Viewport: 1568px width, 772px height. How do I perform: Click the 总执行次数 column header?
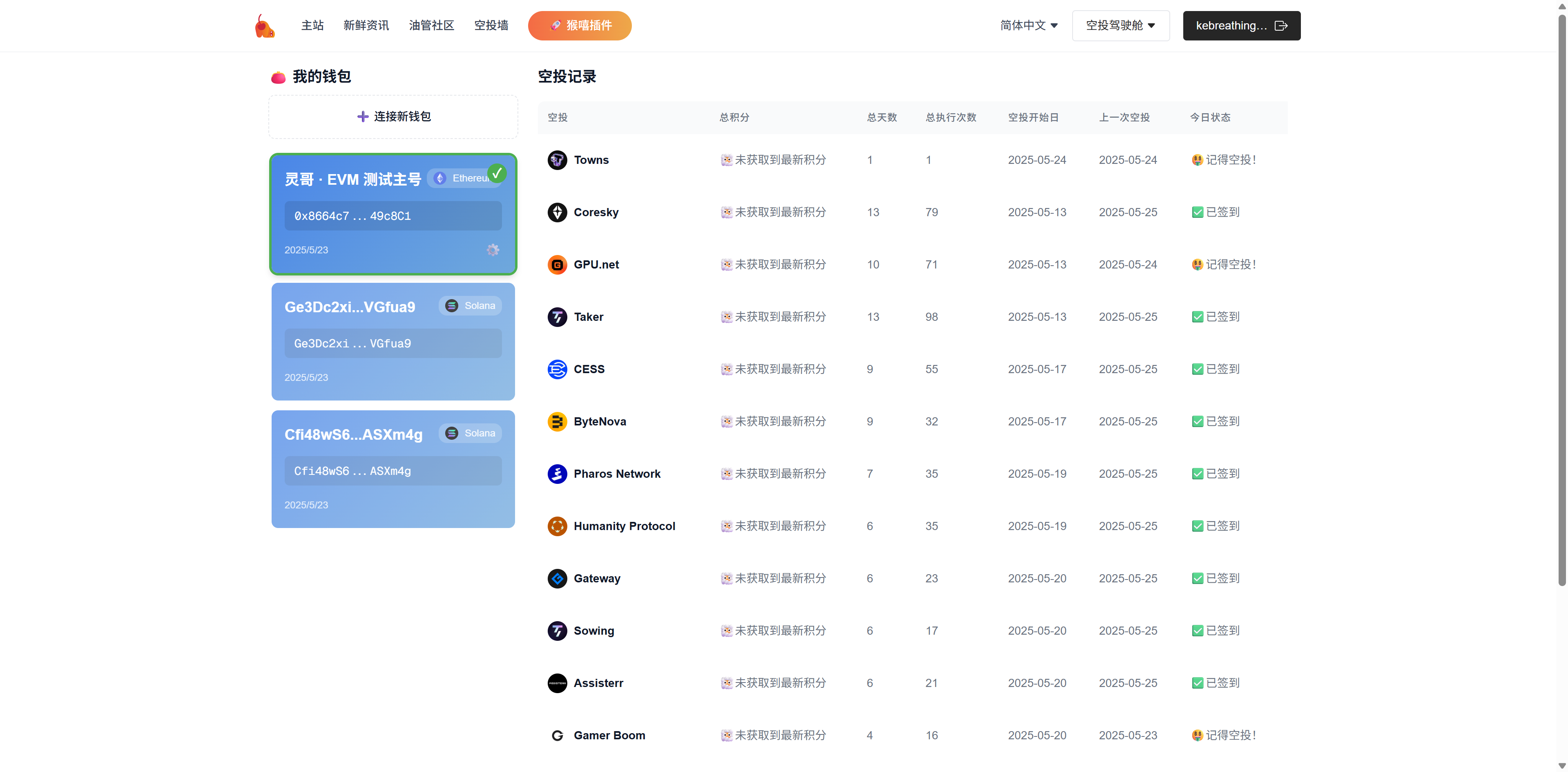pos(951,118)
